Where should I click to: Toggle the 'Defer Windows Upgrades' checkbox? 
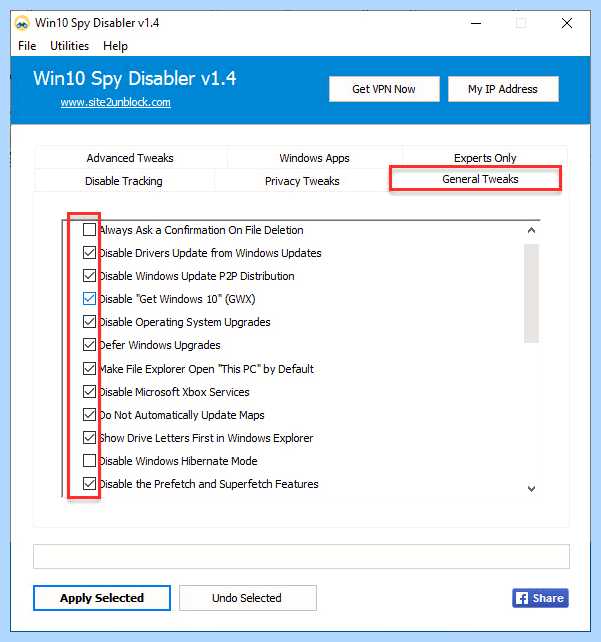point(89,344)
